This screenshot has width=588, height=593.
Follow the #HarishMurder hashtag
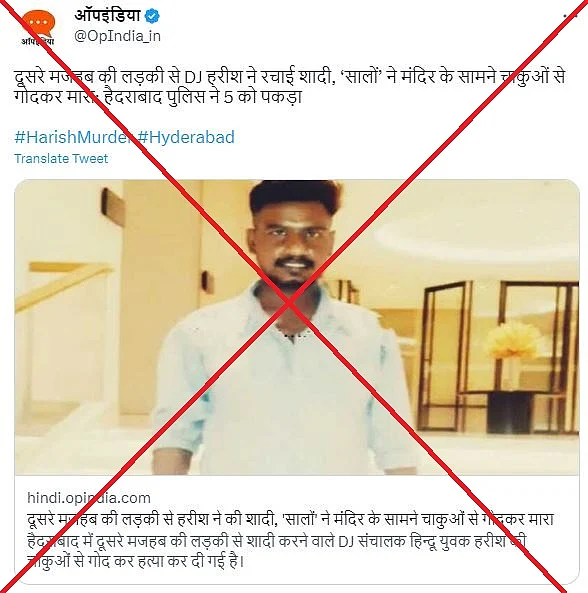pos(73,137)
